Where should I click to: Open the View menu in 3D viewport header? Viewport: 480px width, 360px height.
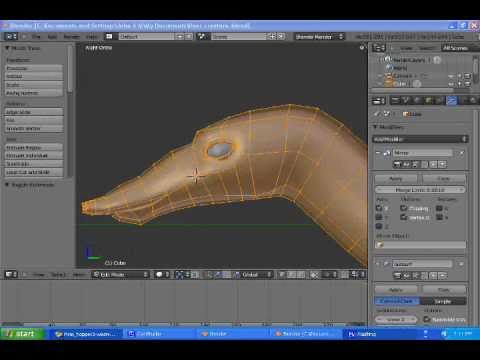click(x=39, y=275)
